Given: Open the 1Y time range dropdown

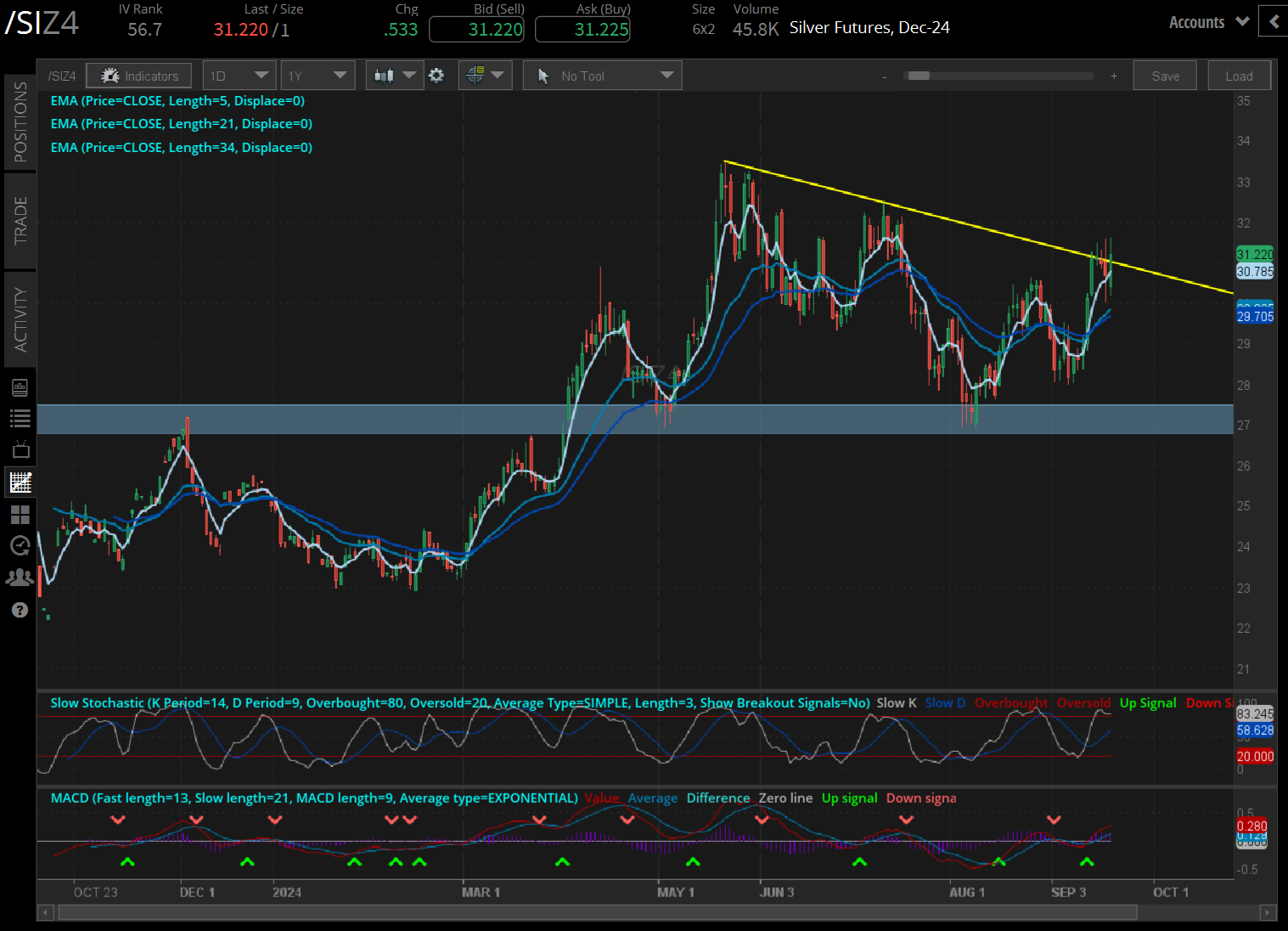Looking at the screenshot, I should click(318, 76).
